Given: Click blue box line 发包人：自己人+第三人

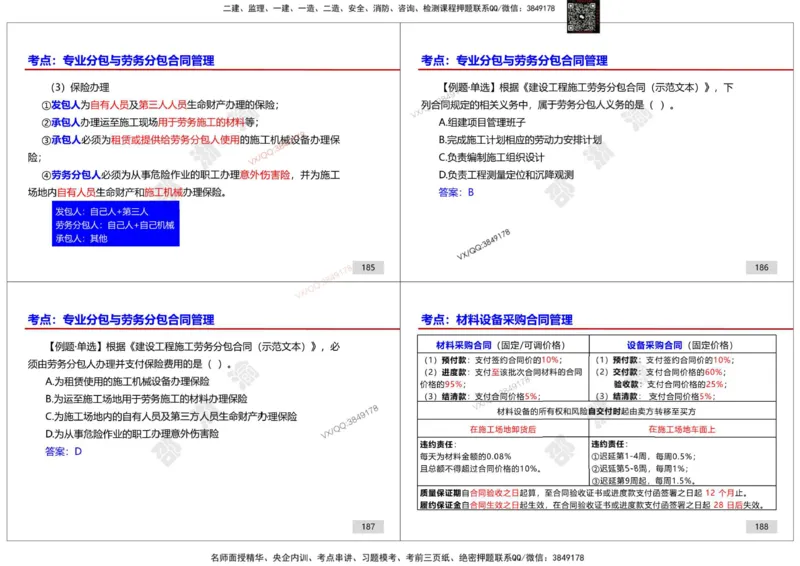Looking at the screenshot, I should (x=102, y=211).
